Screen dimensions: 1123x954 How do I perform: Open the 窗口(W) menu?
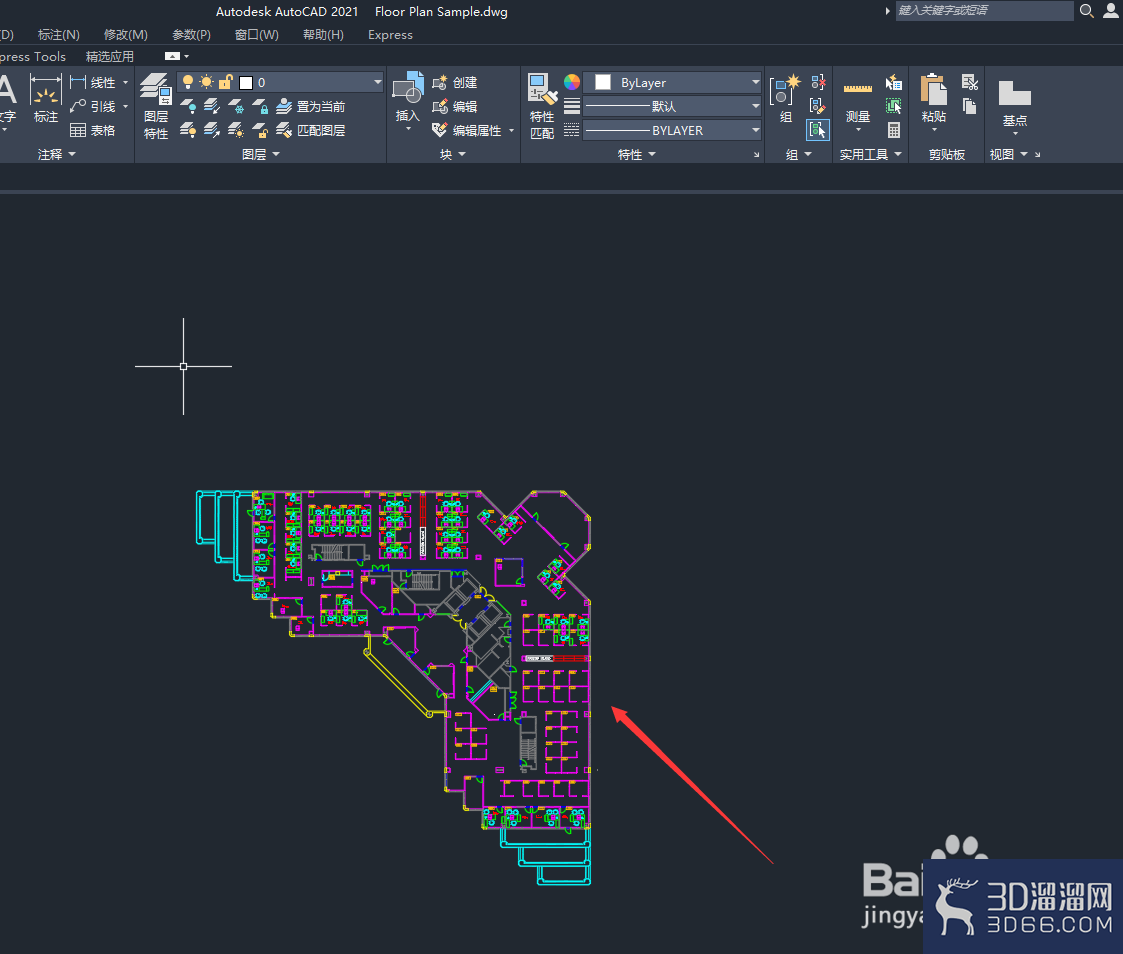pyautogui.click(x=256, y=34)
